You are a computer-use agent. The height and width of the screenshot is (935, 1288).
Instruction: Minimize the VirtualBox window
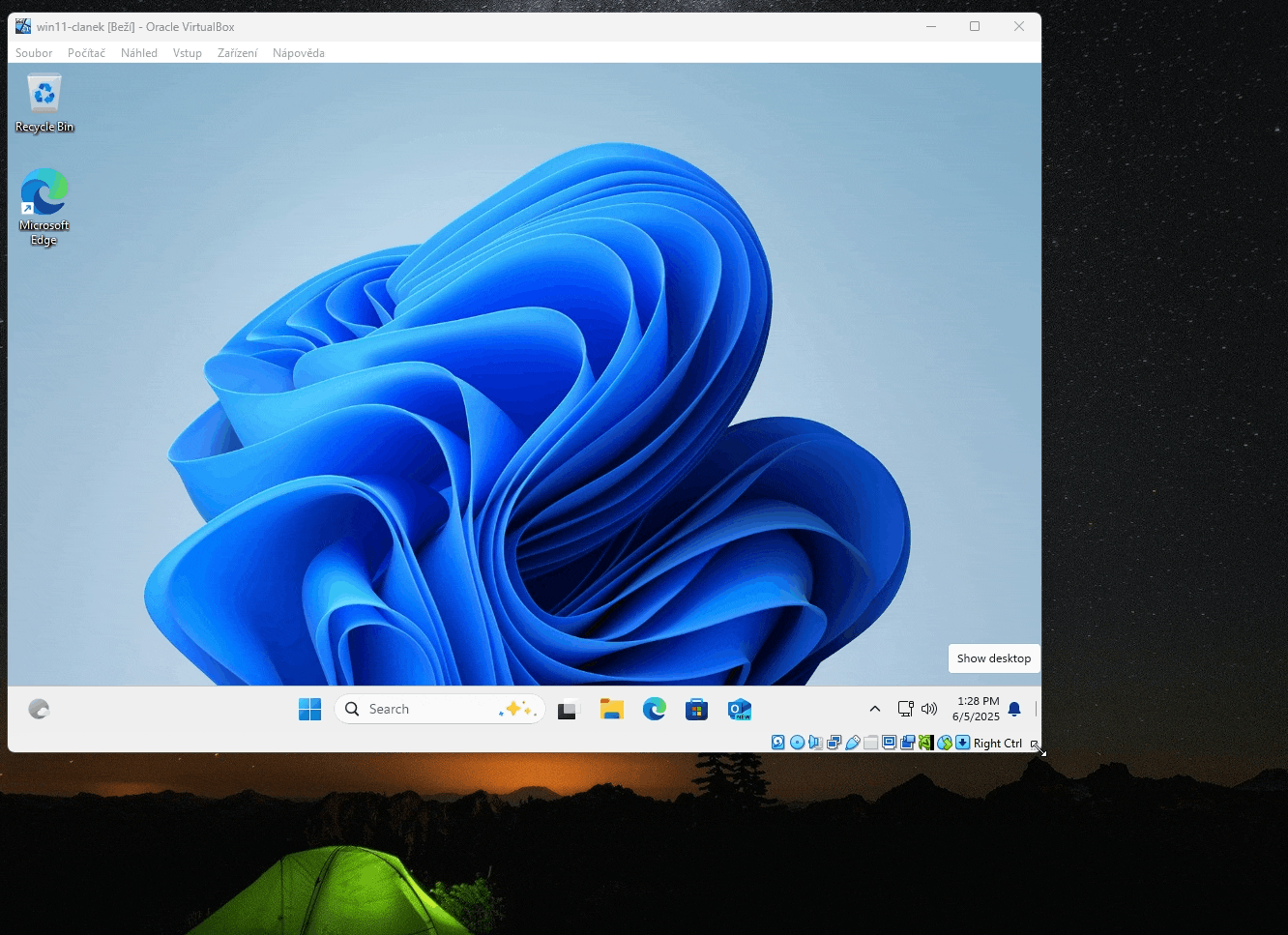931,26
